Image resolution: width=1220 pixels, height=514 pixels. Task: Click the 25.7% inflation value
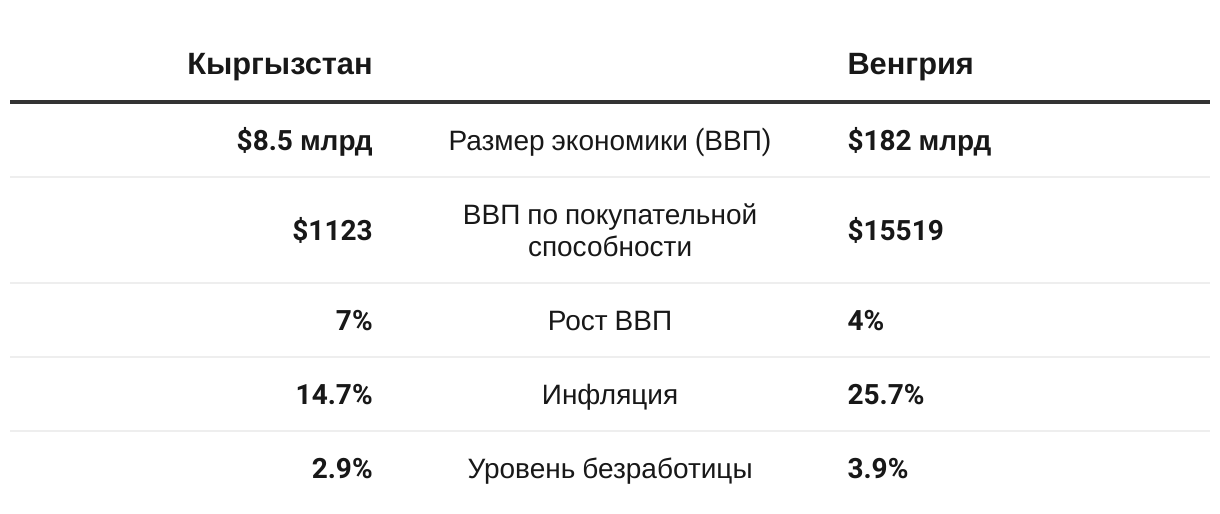tap(885, 395)
